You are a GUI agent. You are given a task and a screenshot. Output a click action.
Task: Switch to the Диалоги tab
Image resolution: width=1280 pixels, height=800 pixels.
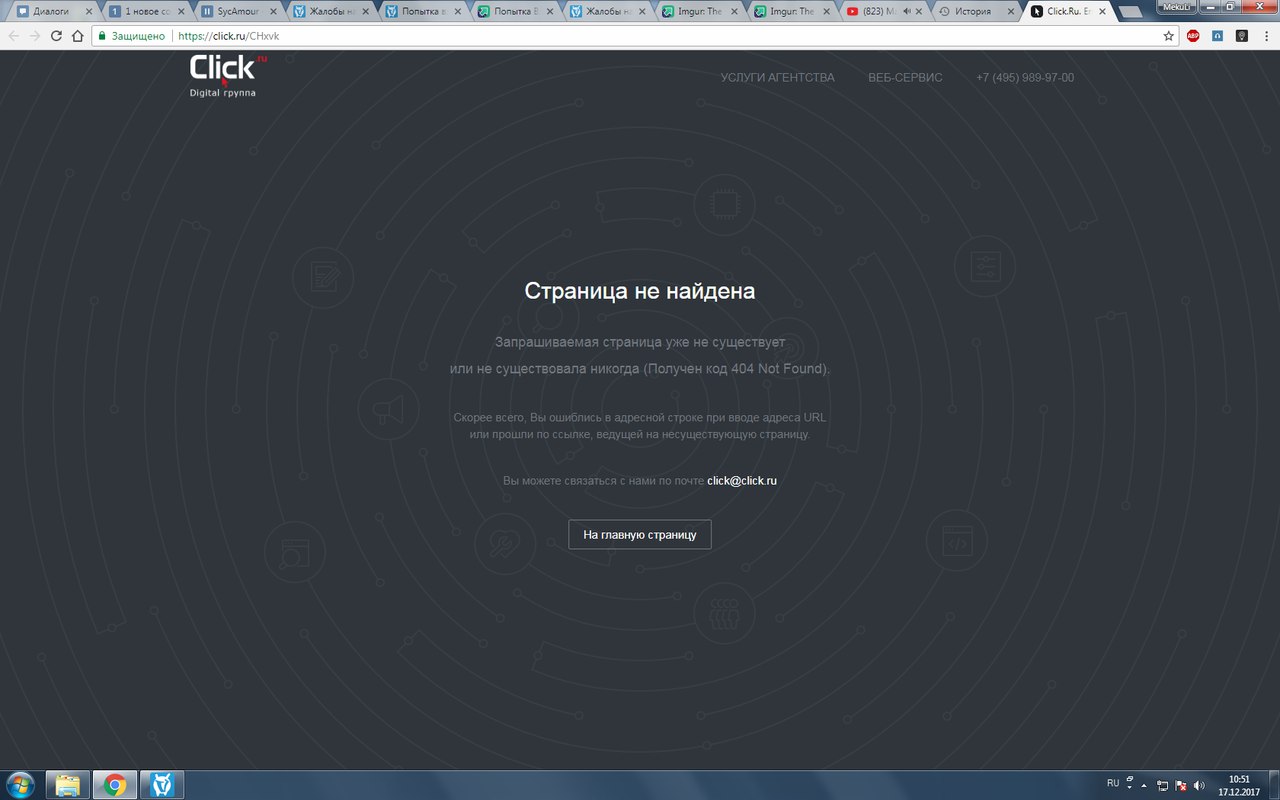pyautogui.click(x=50, y=12)
